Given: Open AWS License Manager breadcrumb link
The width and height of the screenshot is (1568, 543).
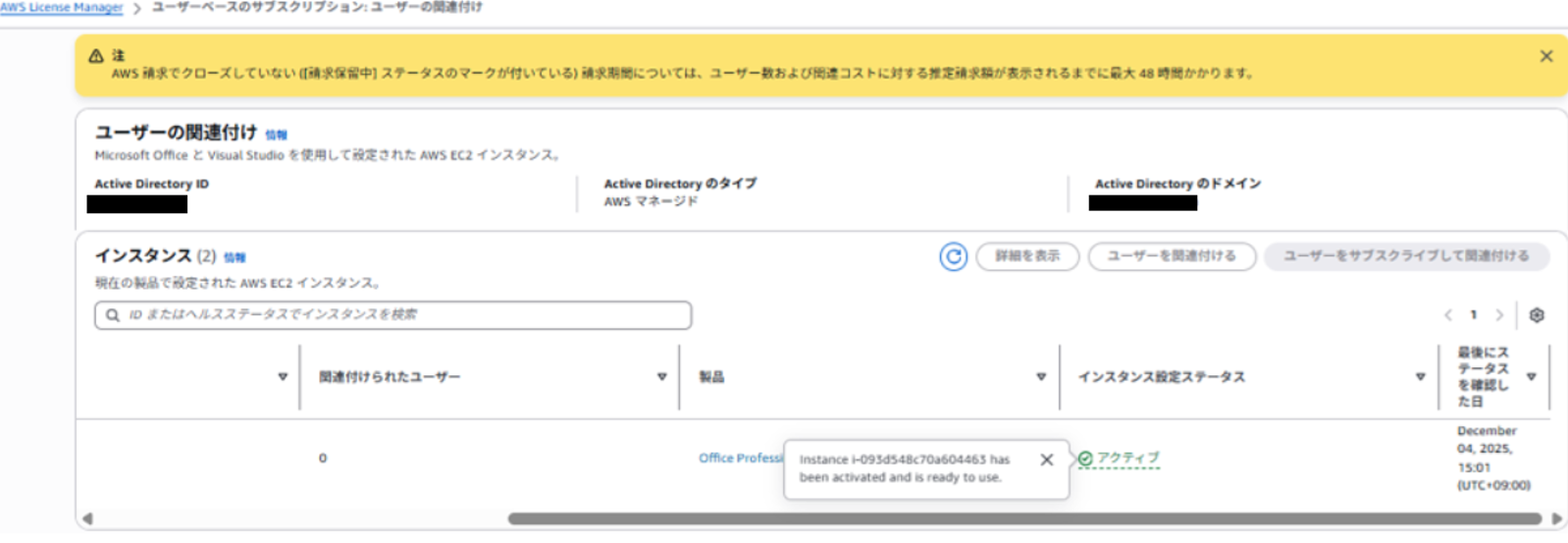Looking at the screenshot, I should point(62,8).
